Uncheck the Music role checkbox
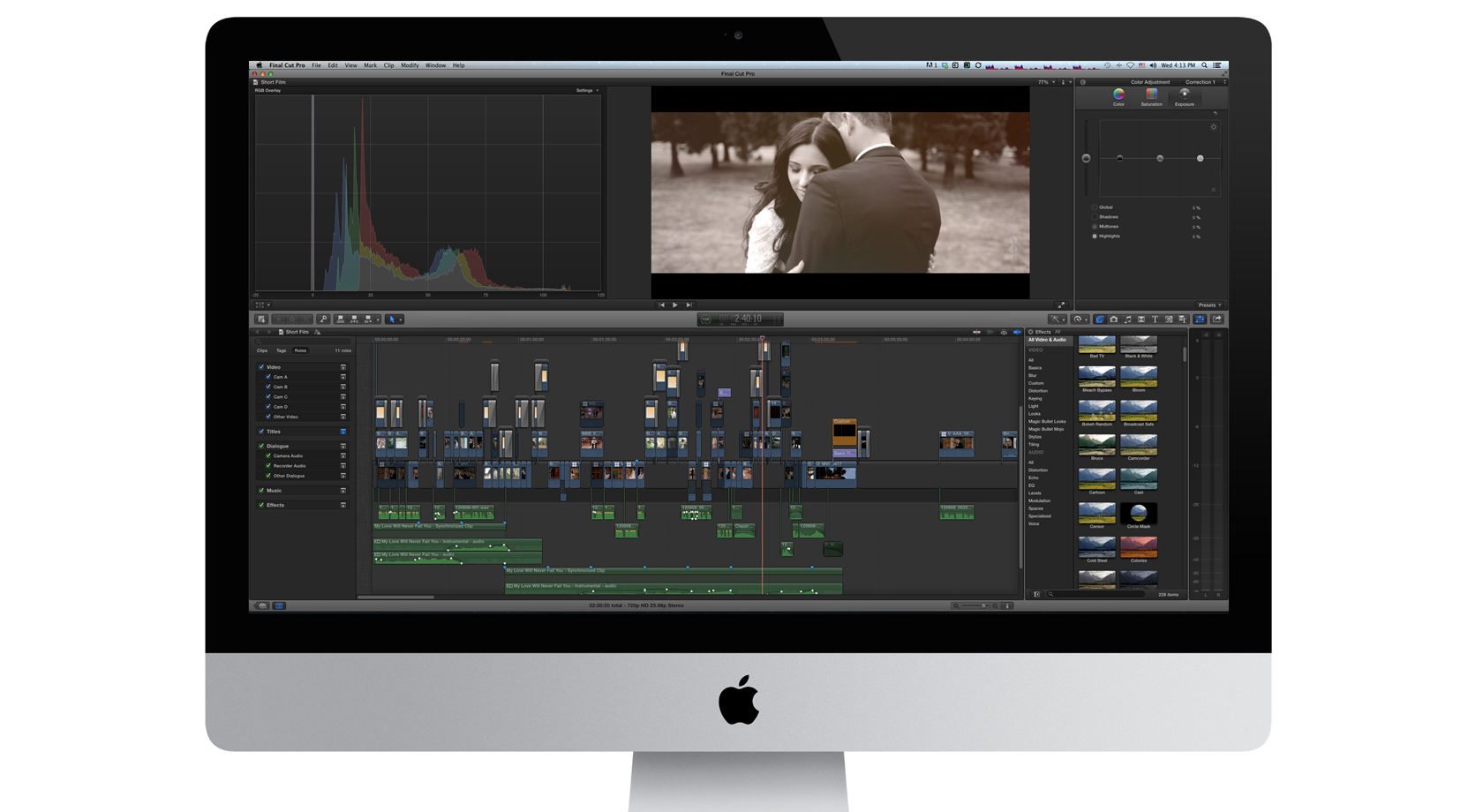 pyautogui.click(x=261, y=491)
